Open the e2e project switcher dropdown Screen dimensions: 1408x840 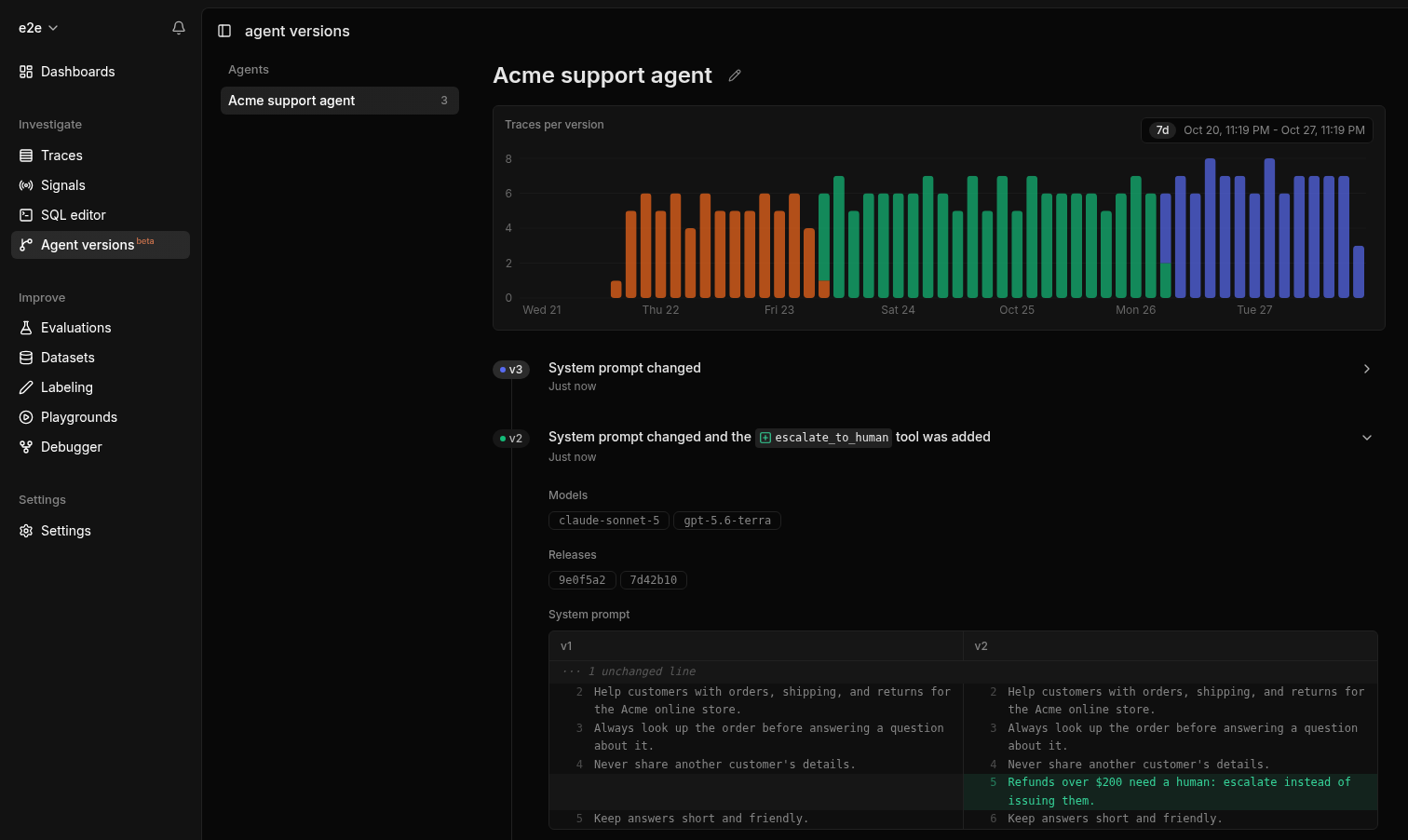[x=38, y=28]
